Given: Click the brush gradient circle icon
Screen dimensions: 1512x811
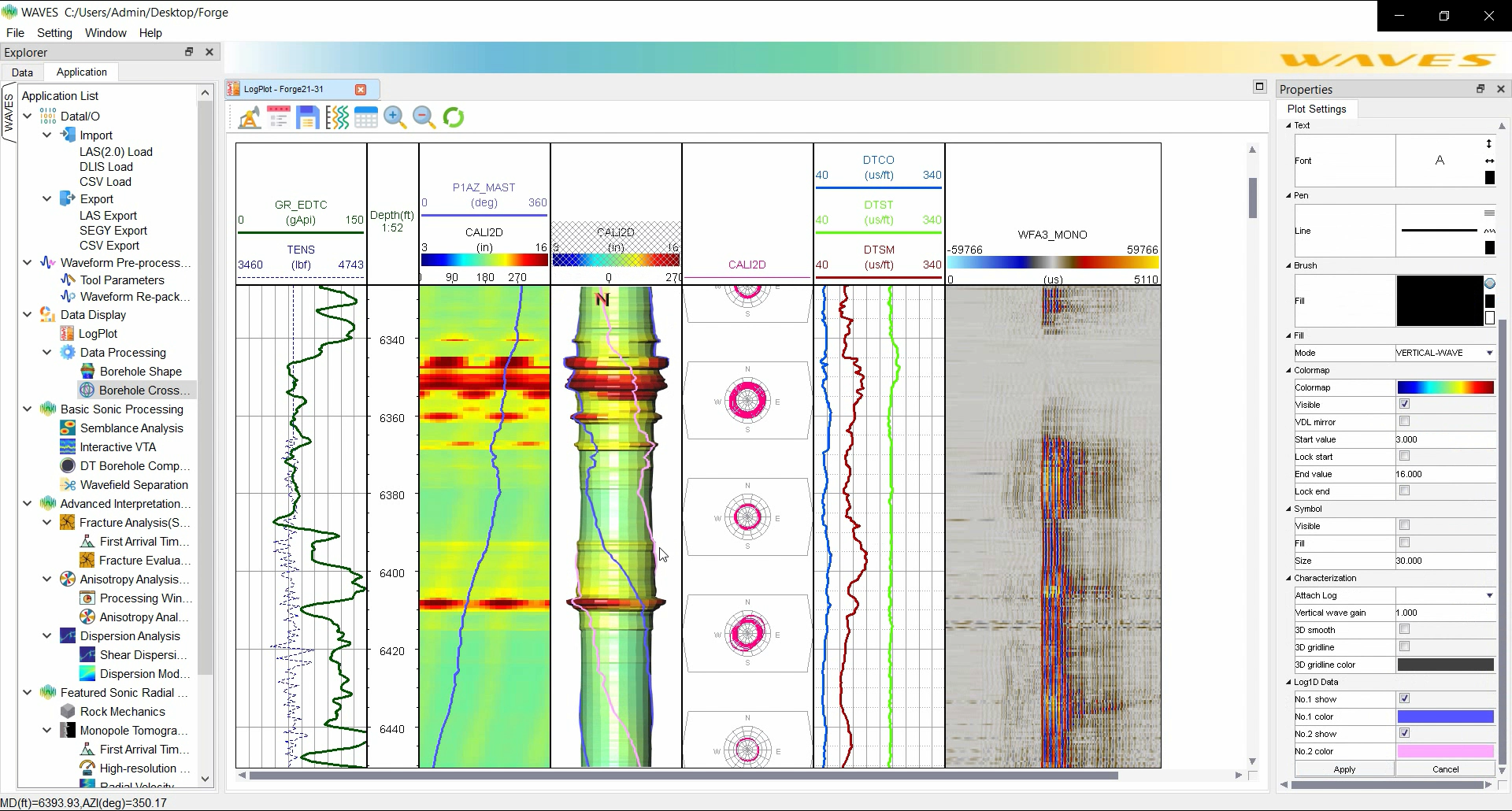Looking at the screenshot, I should click(x=1489, y=283).
